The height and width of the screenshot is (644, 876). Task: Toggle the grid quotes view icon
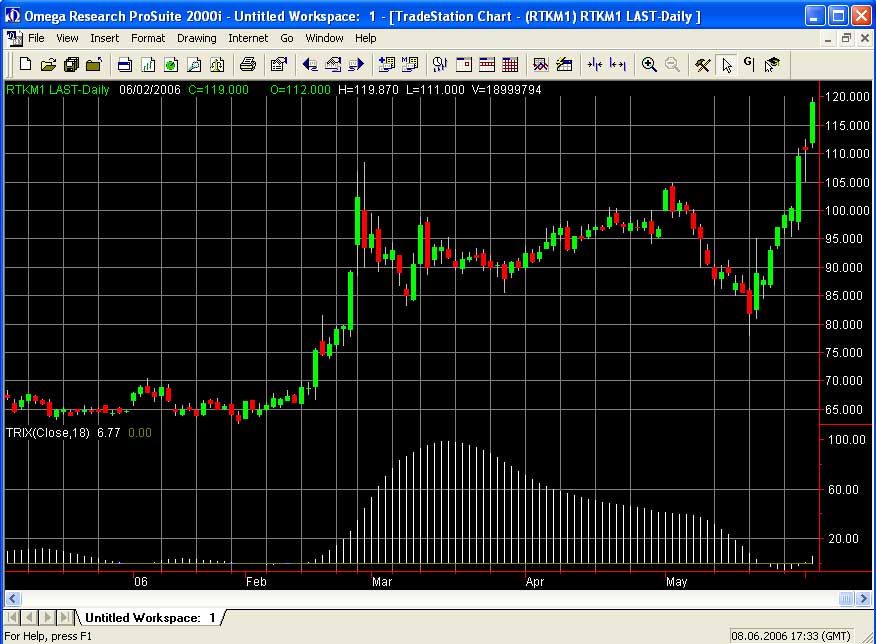point(509,64)
